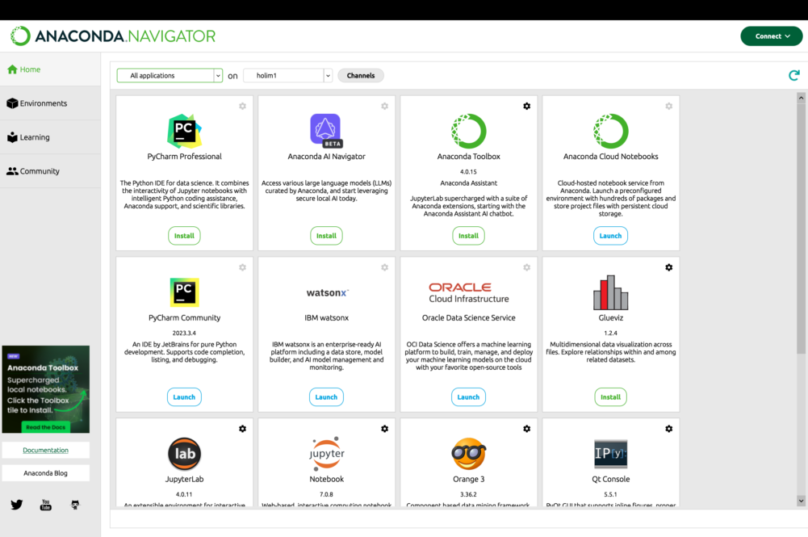Open the Jupyter Notebook tile gear menu
The image size is (808, 537).
tap(385, 429)
